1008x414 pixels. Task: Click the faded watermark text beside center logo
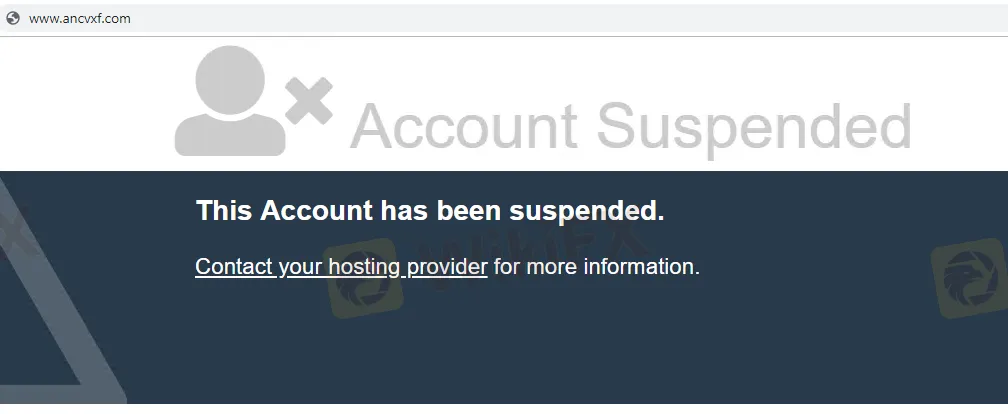(534, 251)
